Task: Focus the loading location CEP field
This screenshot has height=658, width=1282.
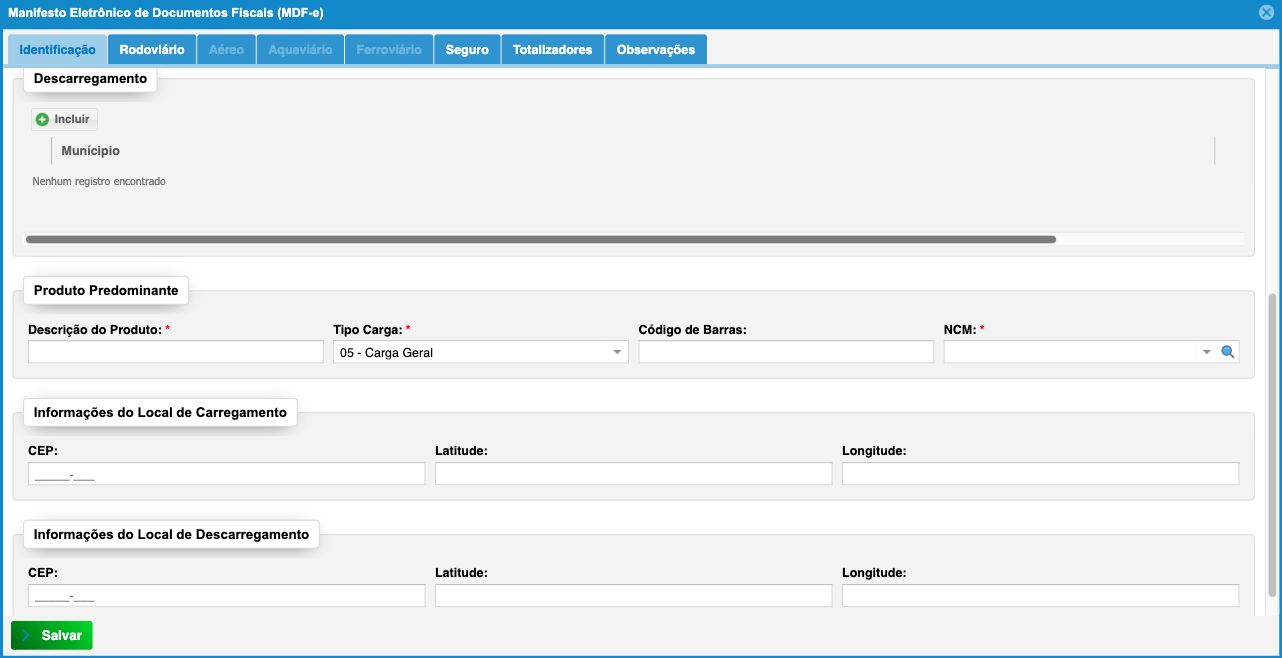Action: click(x=226, y=474)
